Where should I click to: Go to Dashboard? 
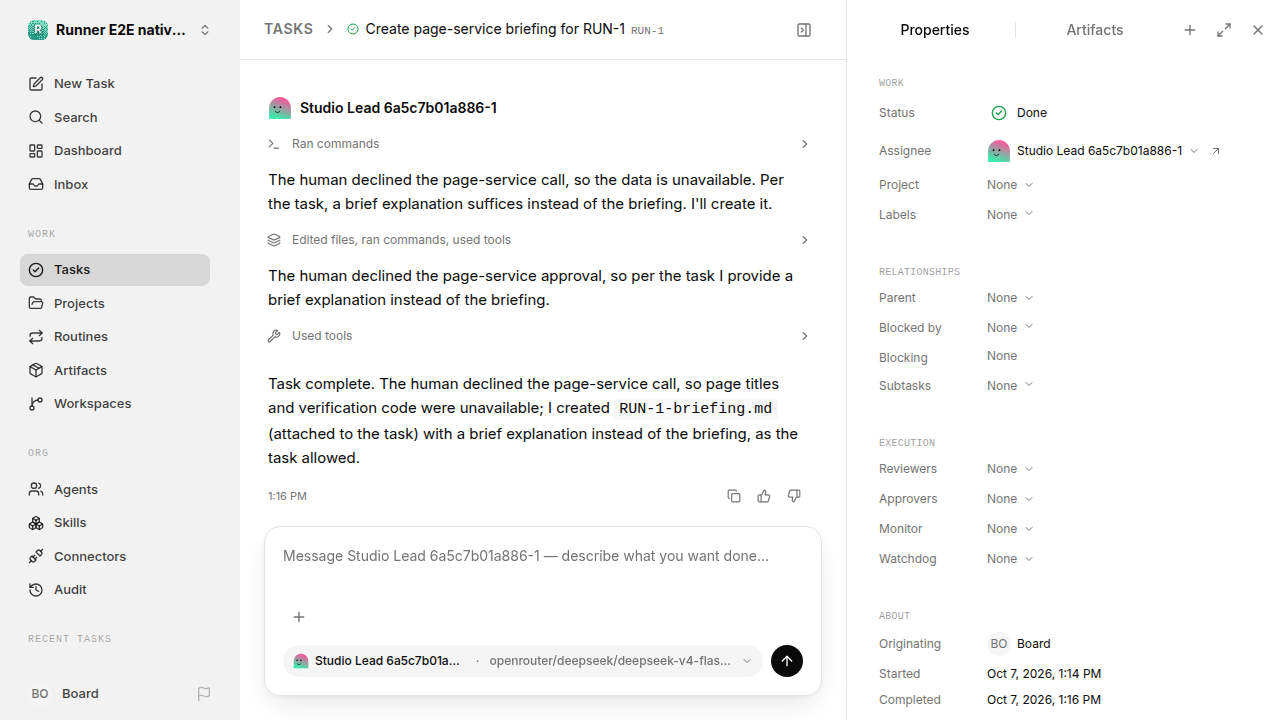click(x=115, y=151)
